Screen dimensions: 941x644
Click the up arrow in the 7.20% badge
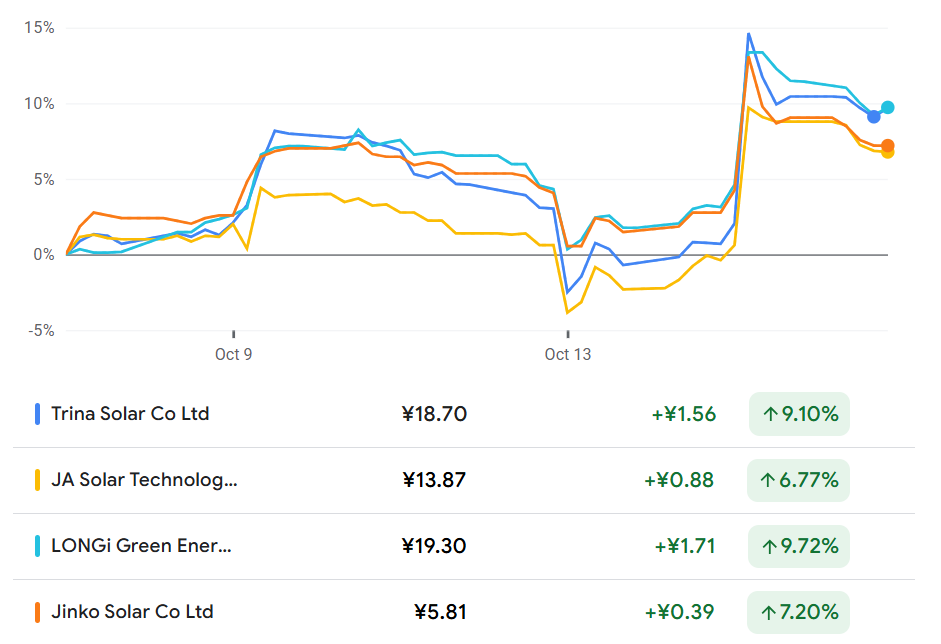coord(768,612)
